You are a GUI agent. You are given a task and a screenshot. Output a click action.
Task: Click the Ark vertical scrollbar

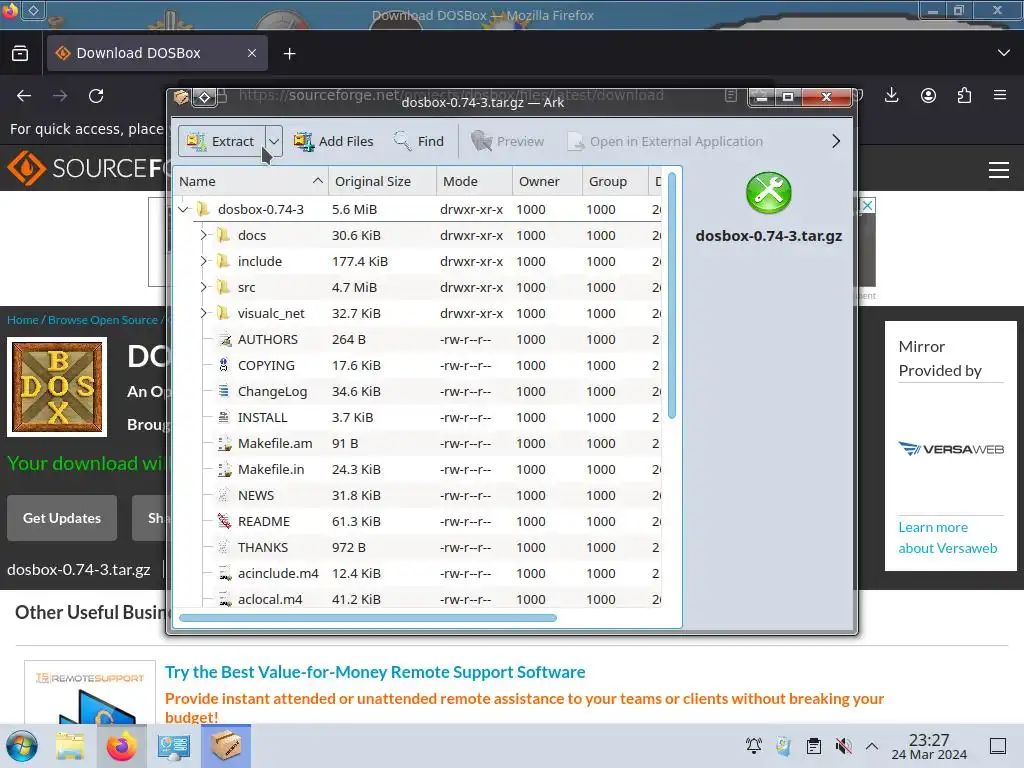point(672,295)
